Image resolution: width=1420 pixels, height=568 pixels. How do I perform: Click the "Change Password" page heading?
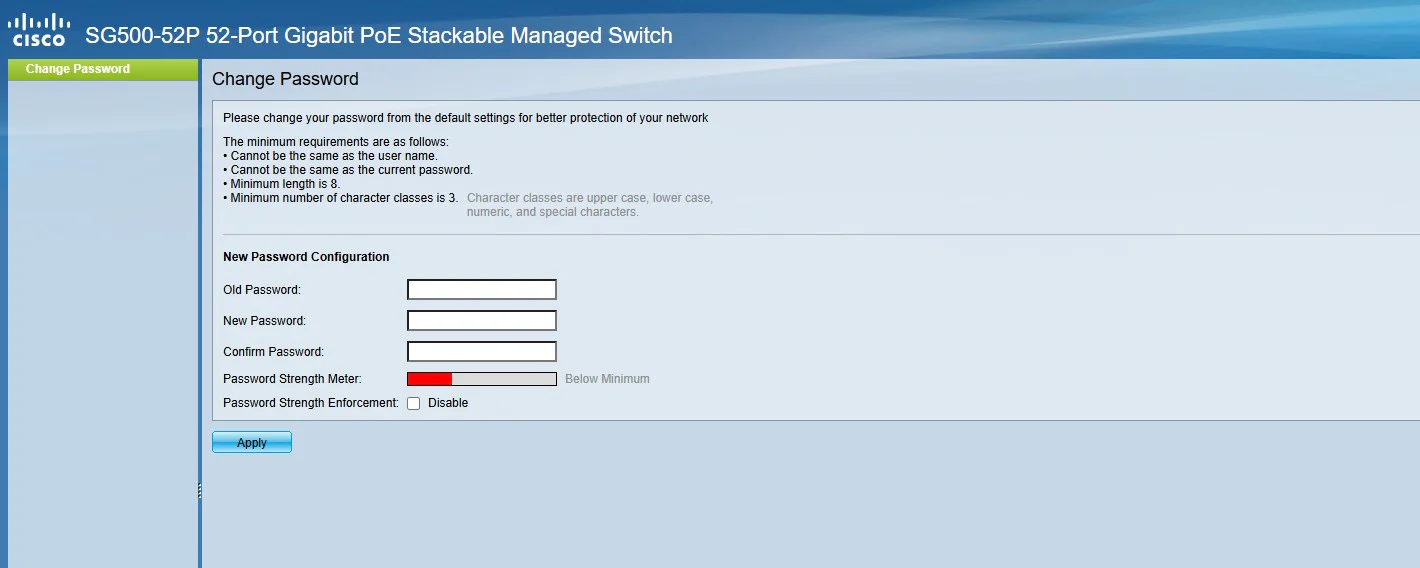pos(285,79)
